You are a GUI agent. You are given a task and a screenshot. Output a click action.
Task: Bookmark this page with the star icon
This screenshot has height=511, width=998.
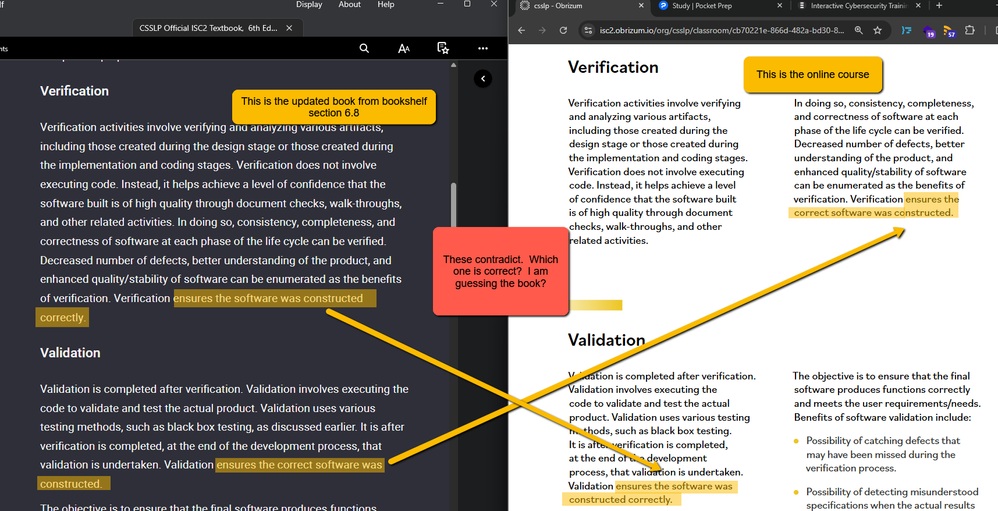click(877, 31)
